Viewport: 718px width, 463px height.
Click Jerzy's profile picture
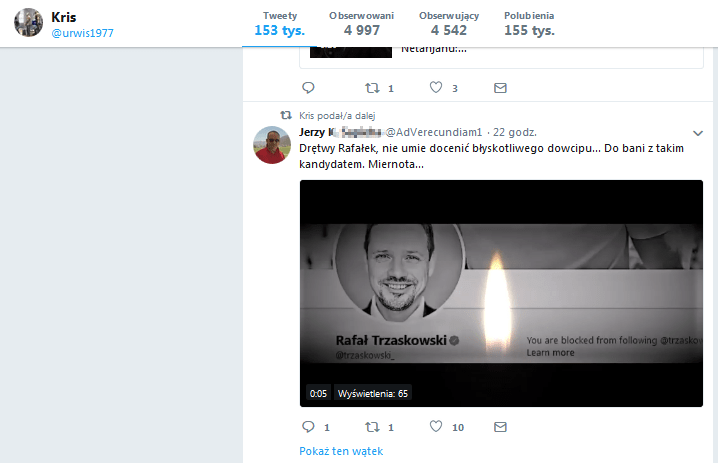pos(273,146)
